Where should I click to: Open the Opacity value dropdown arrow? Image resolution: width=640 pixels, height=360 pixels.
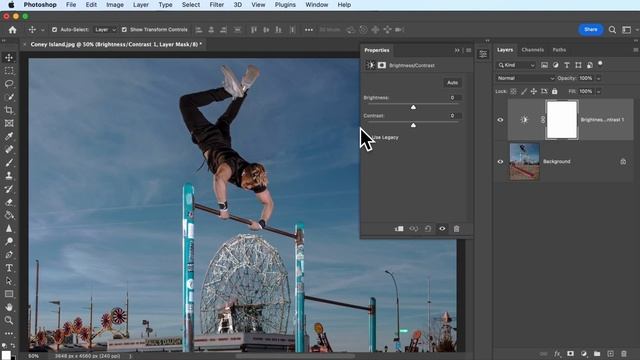598,78
